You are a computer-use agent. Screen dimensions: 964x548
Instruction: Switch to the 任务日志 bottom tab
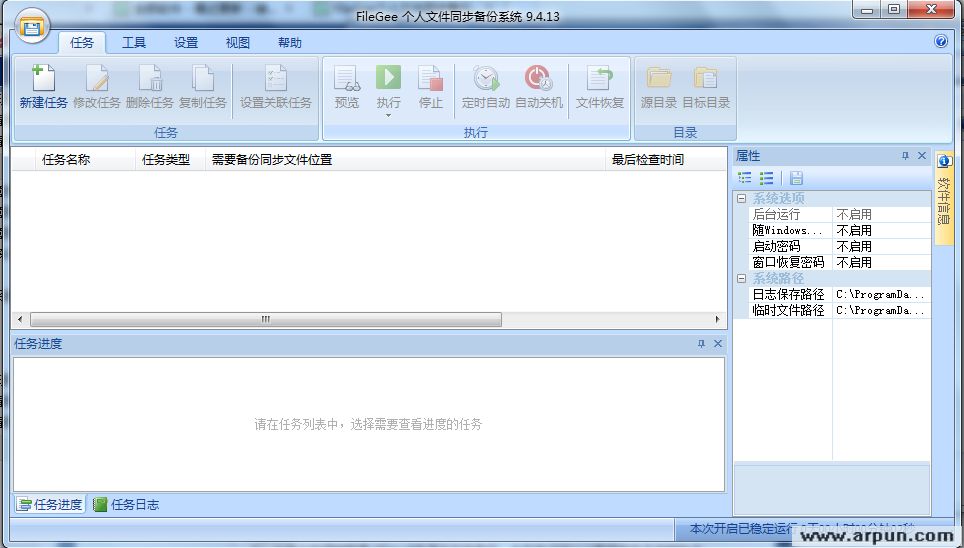(126, 504)
